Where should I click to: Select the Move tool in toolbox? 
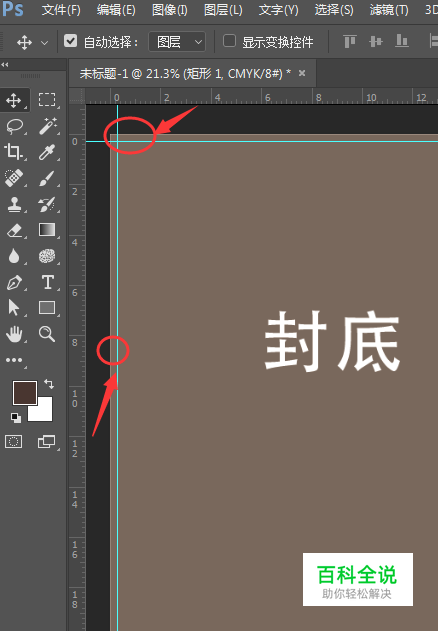(x=14, y=100)
